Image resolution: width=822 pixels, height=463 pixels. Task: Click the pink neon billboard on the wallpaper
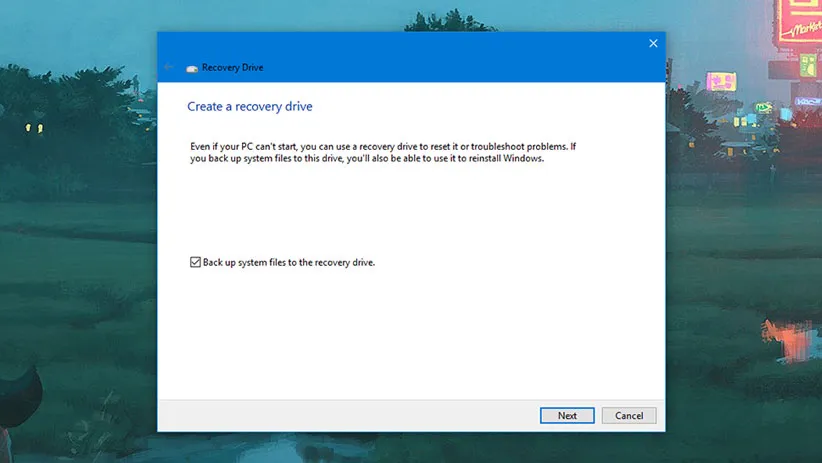(720, 81)
